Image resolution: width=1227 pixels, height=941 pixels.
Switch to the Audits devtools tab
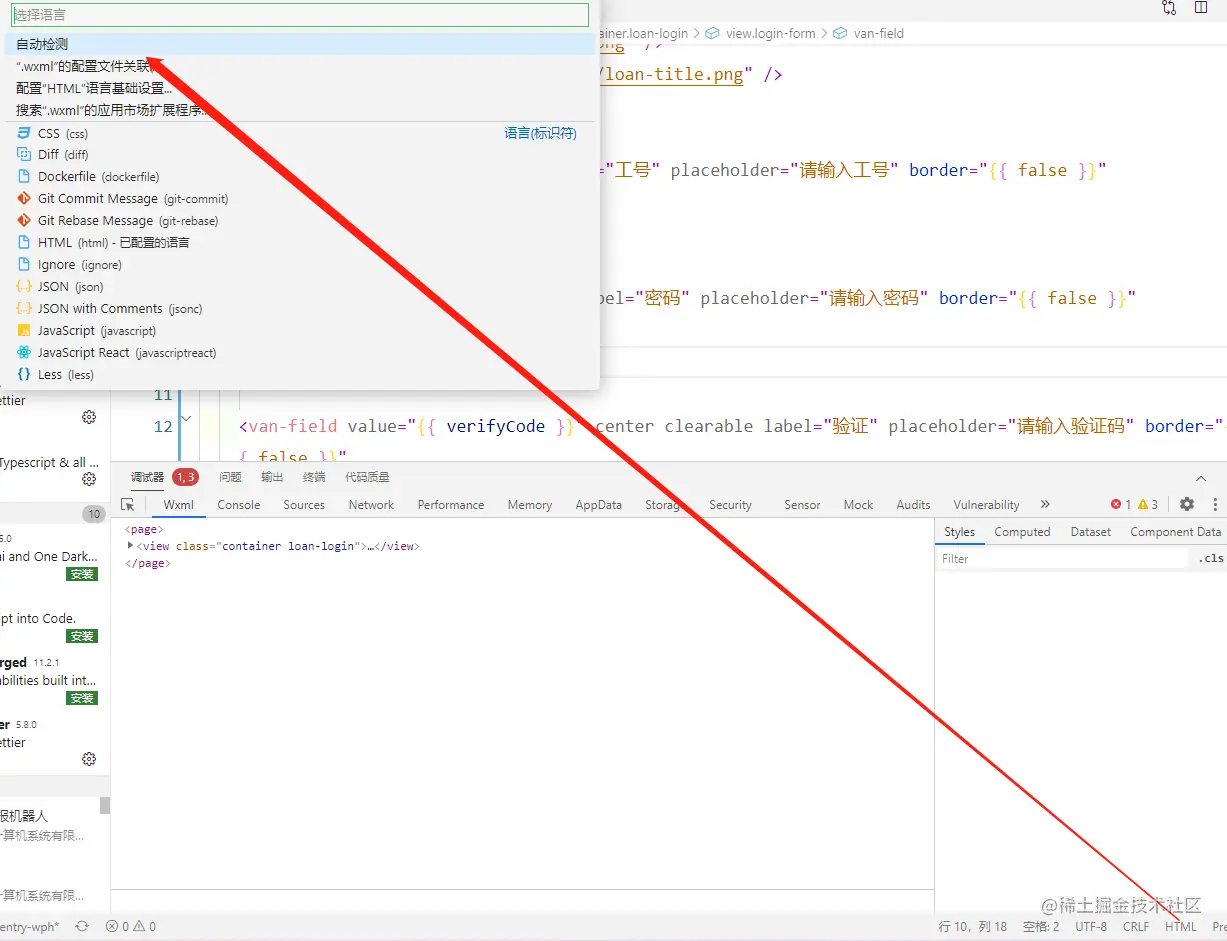point(913,505)
